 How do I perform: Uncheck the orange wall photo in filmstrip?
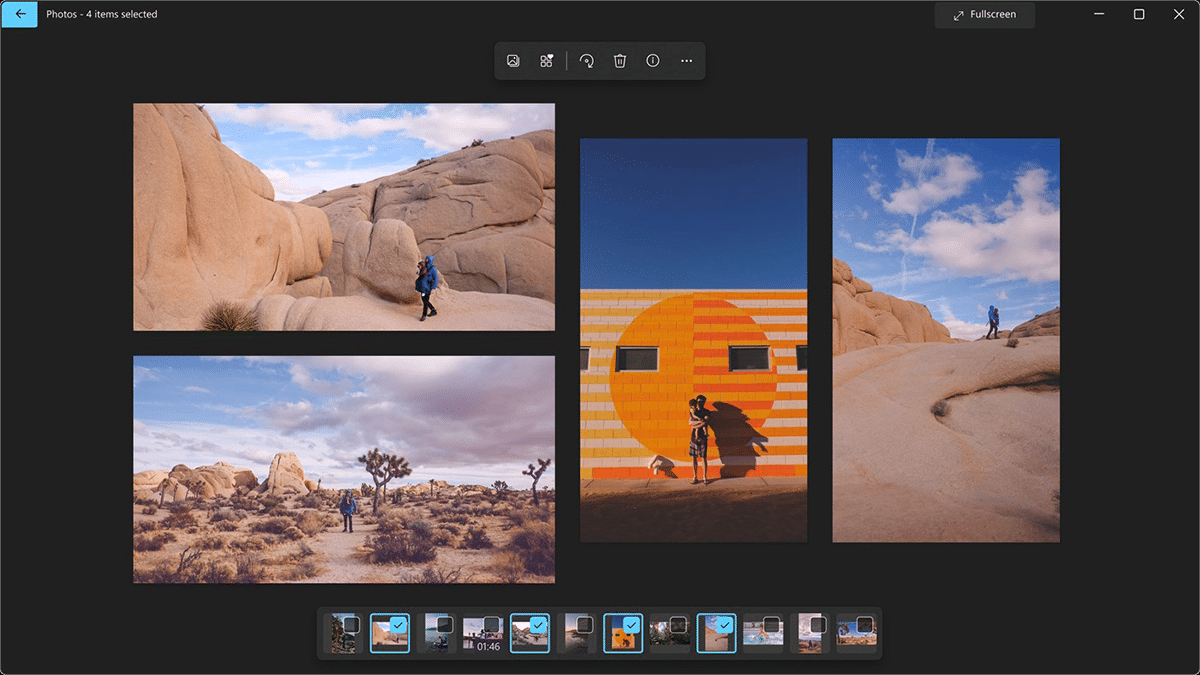point(631,624)
